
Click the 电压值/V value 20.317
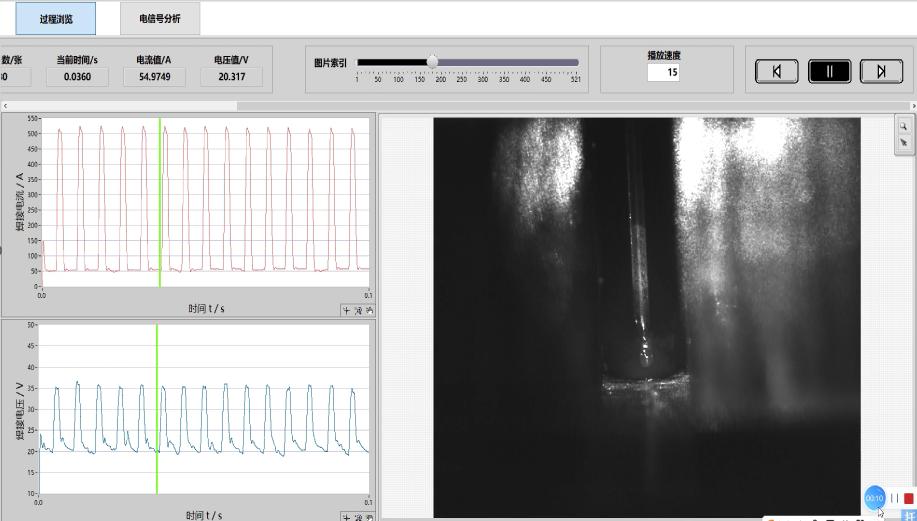[232, 77]
